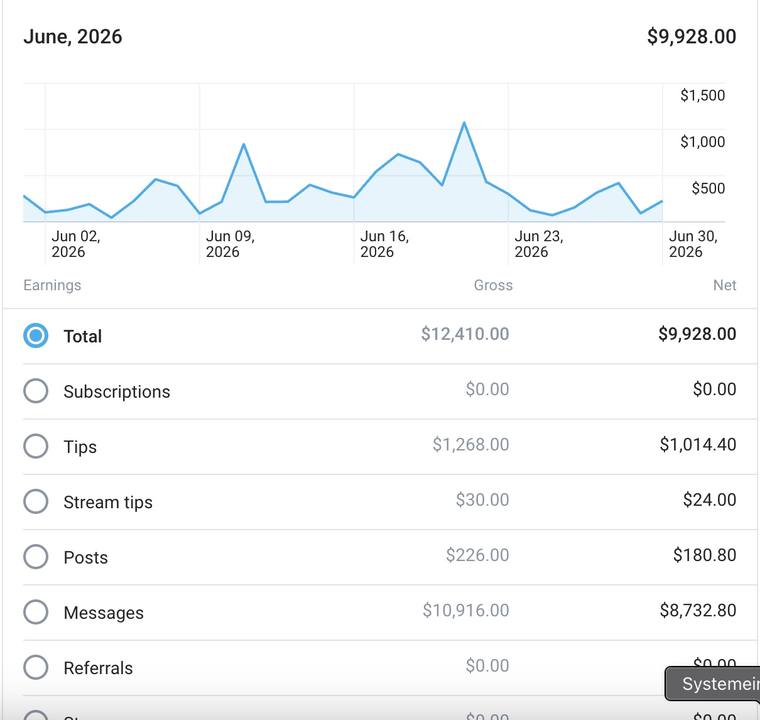Click the Posts gross value $226.00

point(477,555)
